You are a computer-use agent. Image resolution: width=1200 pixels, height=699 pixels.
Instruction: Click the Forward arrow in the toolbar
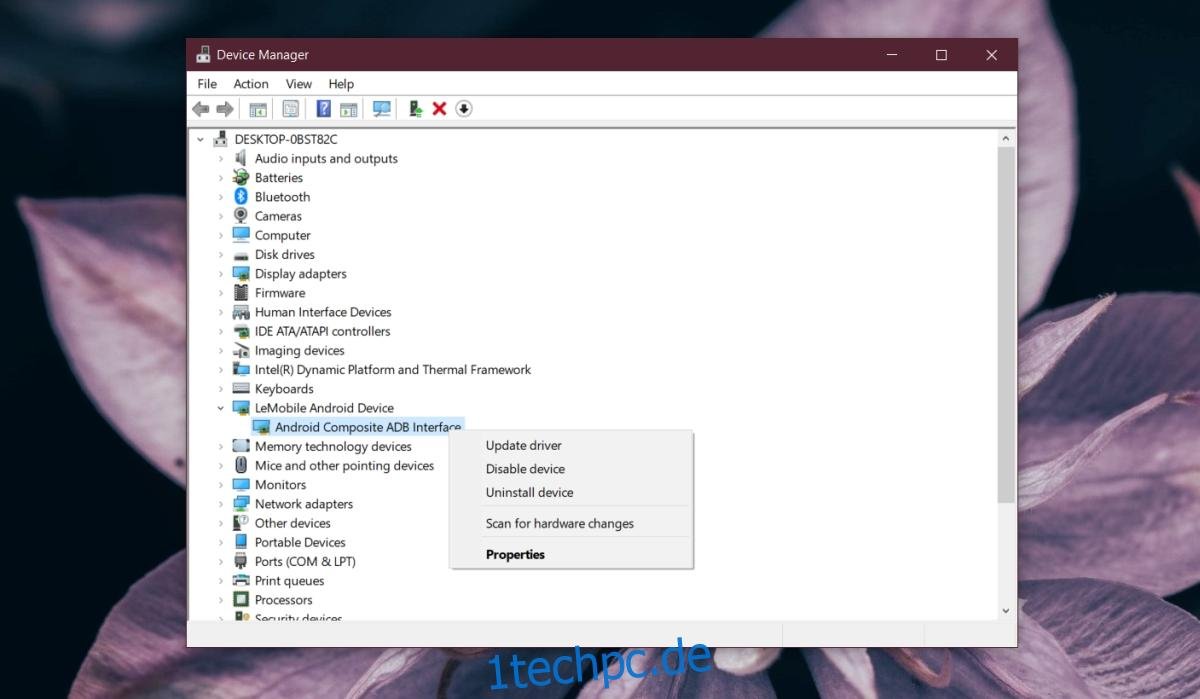click(x=225, y=109)
